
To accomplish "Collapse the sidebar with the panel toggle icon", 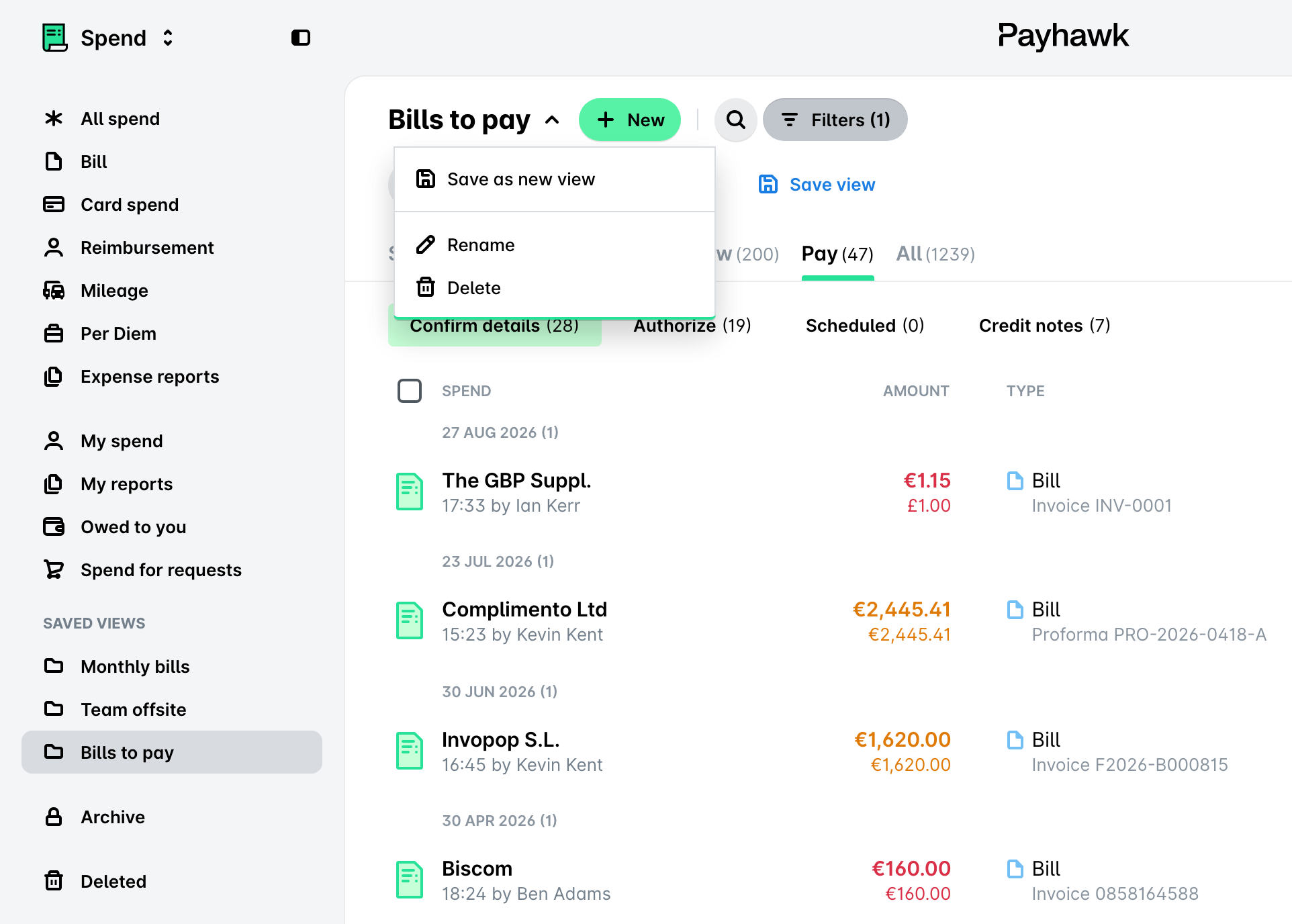I will (x=300, y=38).
